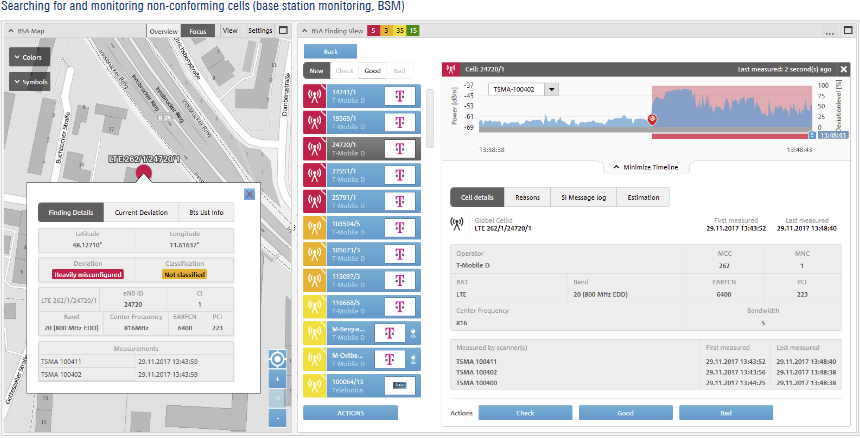Switch the map to Focus mode
This screenshot has width=860, height=438.
click(x=200, y=31)
